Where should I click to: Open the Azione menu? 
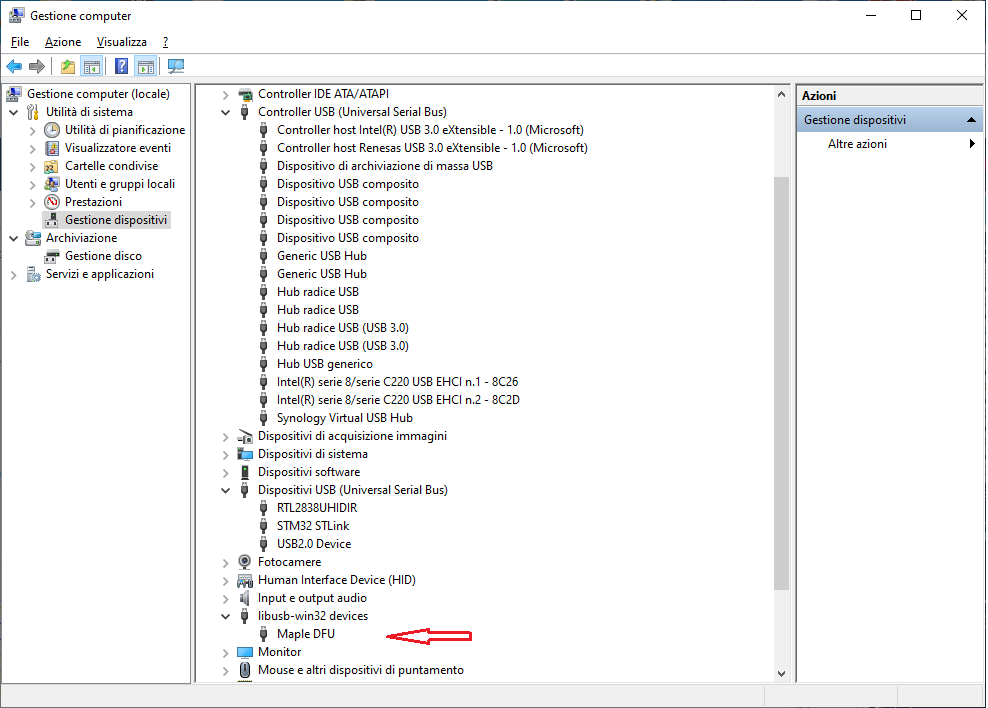point(62,41)
